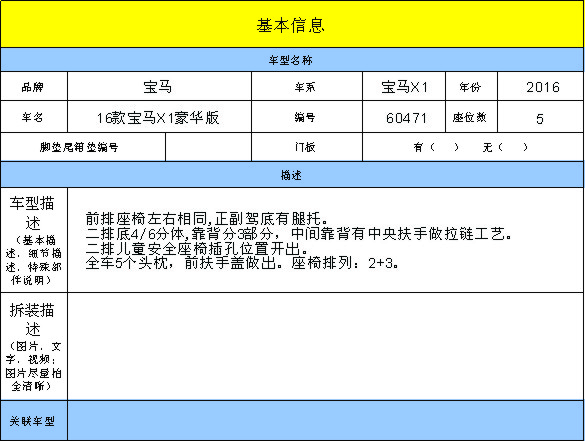The height and width of the screenshot is (441, 585).
Task: Click the 车型描述 description text area
Action: pyautogui.click(x=325, y=240)
